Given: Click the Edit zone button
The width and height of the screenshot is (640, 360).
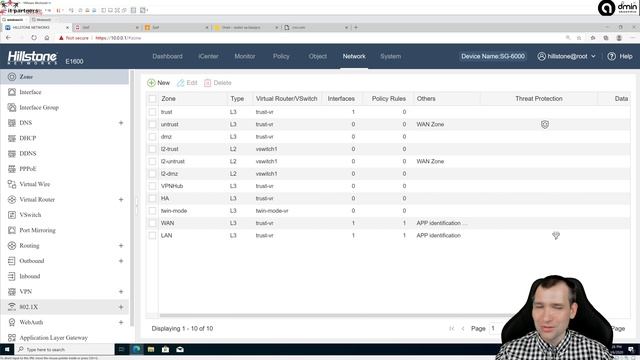Looking at the screenshot, I should click(x=187, y=83).
